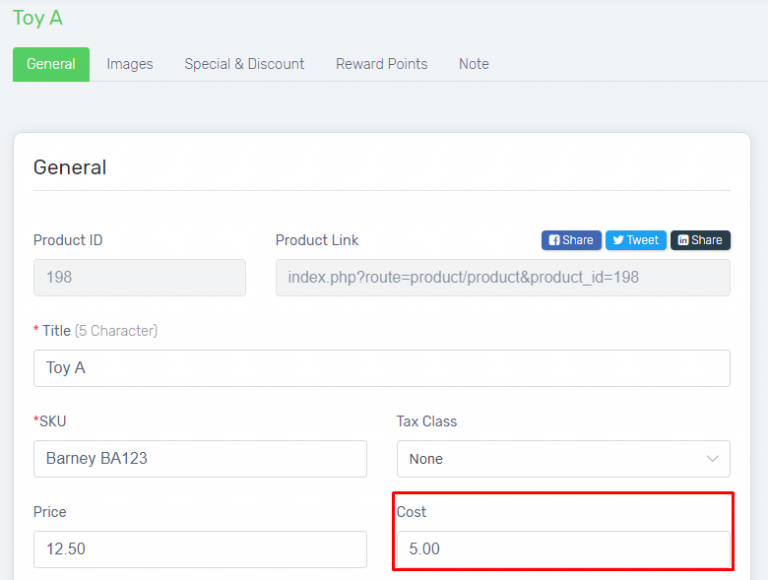Open the Tax Class dropdown

coord(563,459)
